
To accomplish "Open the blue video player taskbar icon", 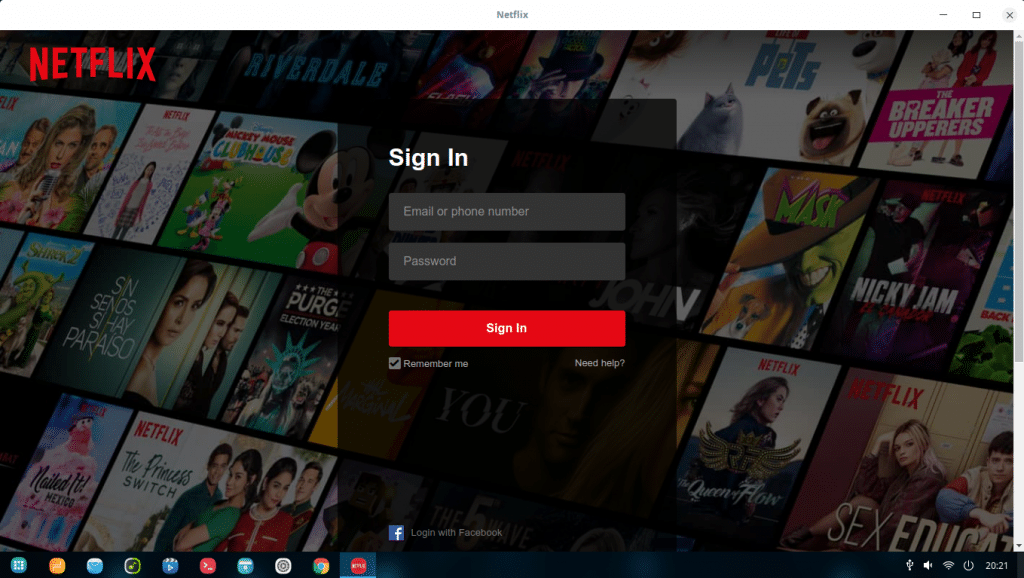I will [x=170, y=566].
